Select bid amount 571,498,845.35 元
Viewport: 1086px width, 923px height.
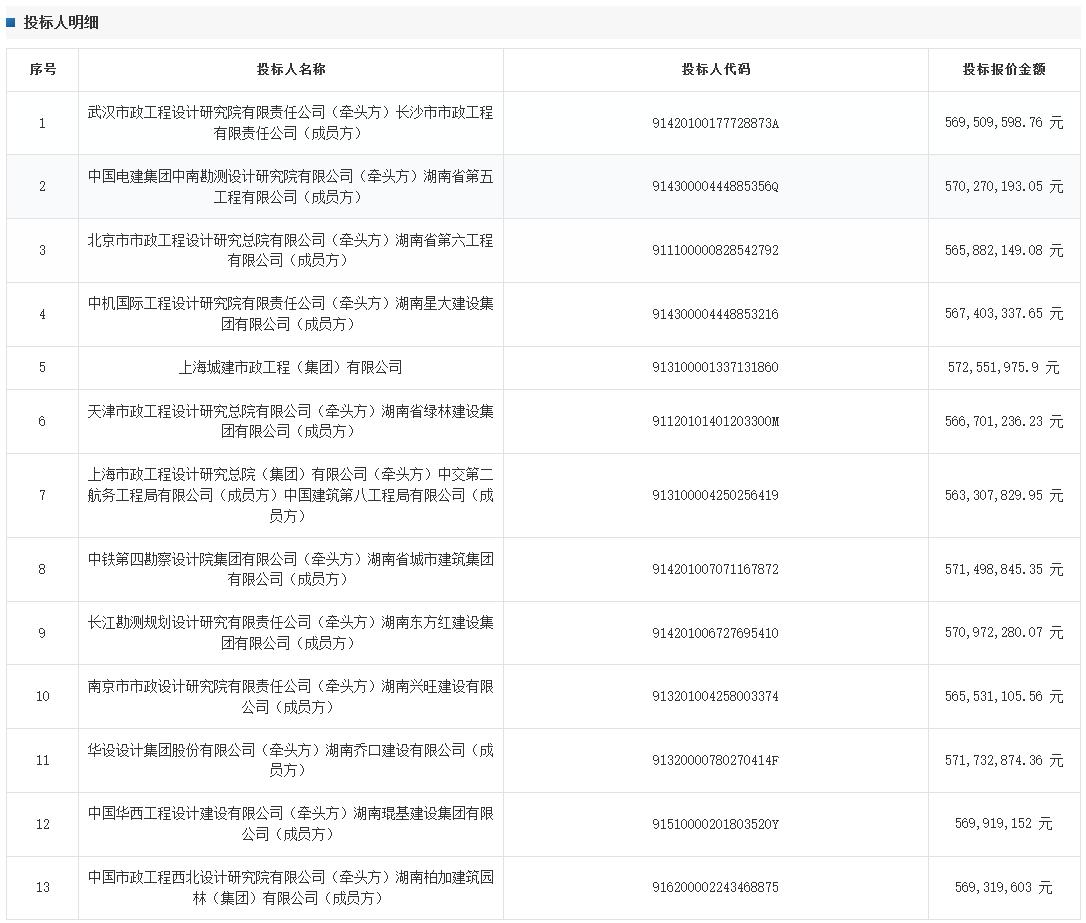1004,569
